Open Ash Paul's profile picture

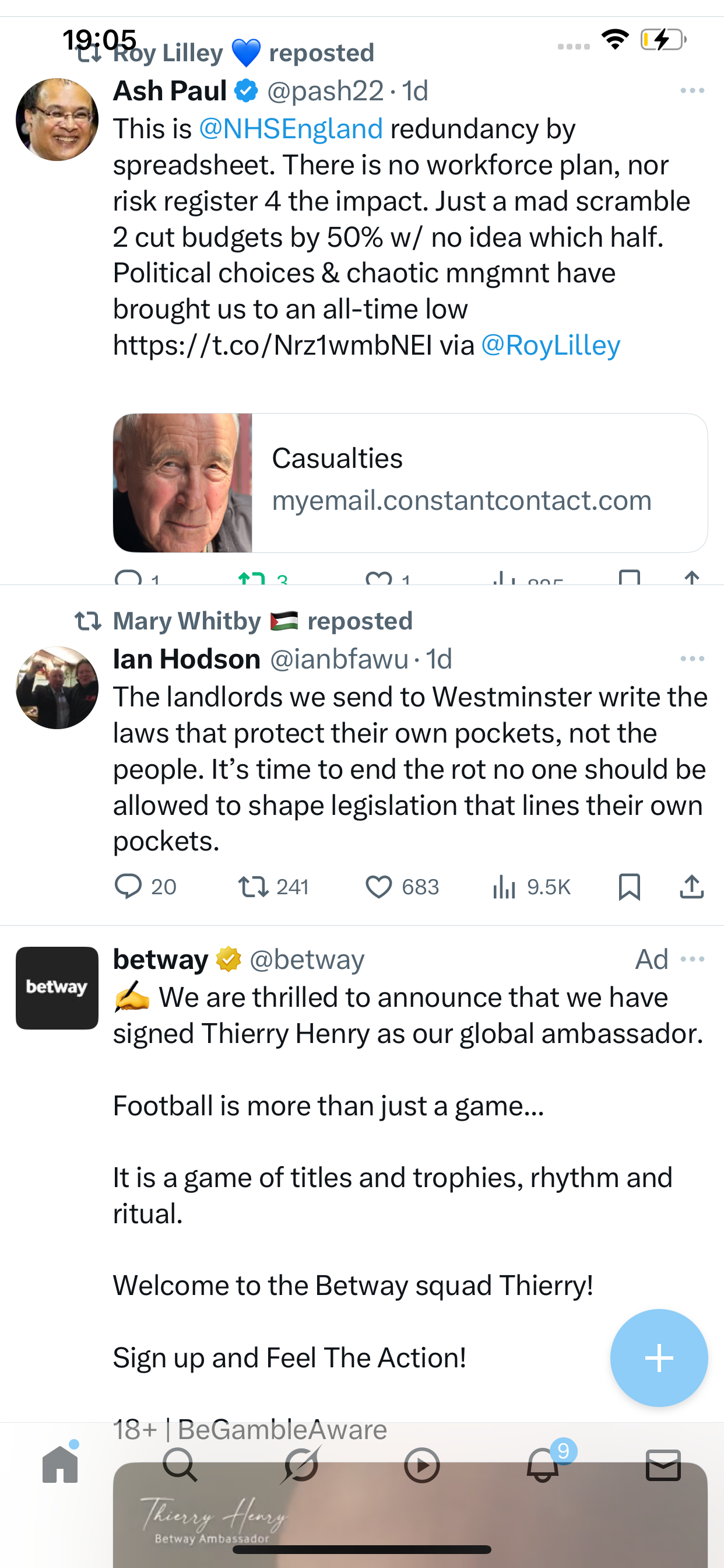point(57,120)
